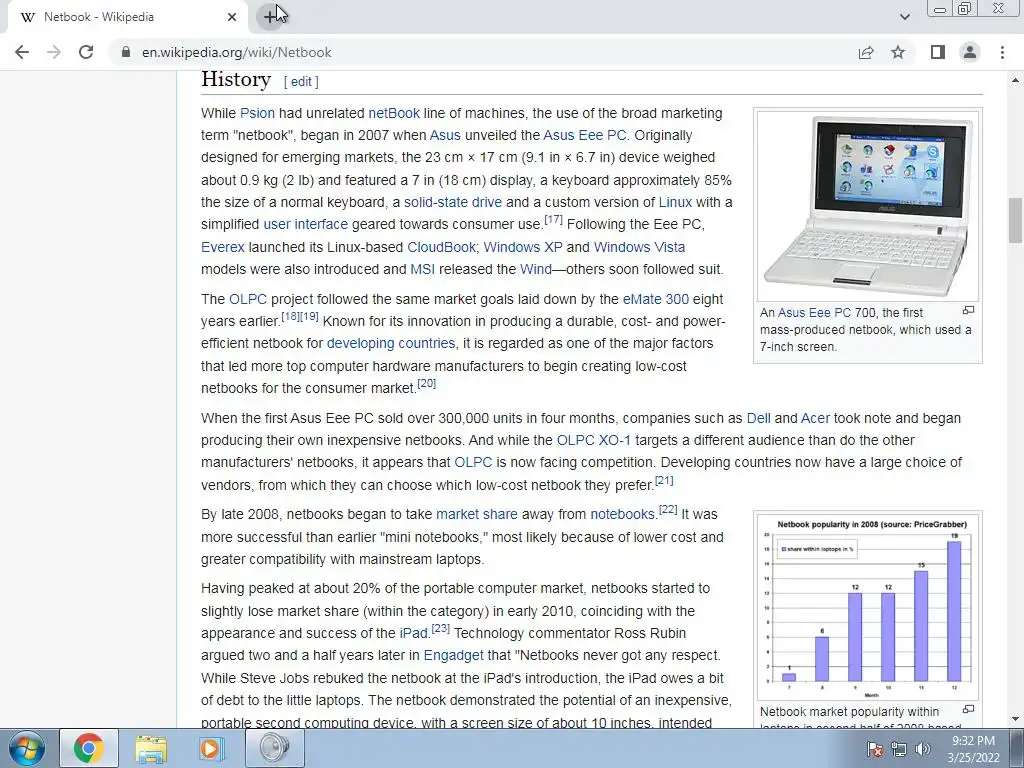
Task: Open the Windows Start menu
Action: coord(26,748)
